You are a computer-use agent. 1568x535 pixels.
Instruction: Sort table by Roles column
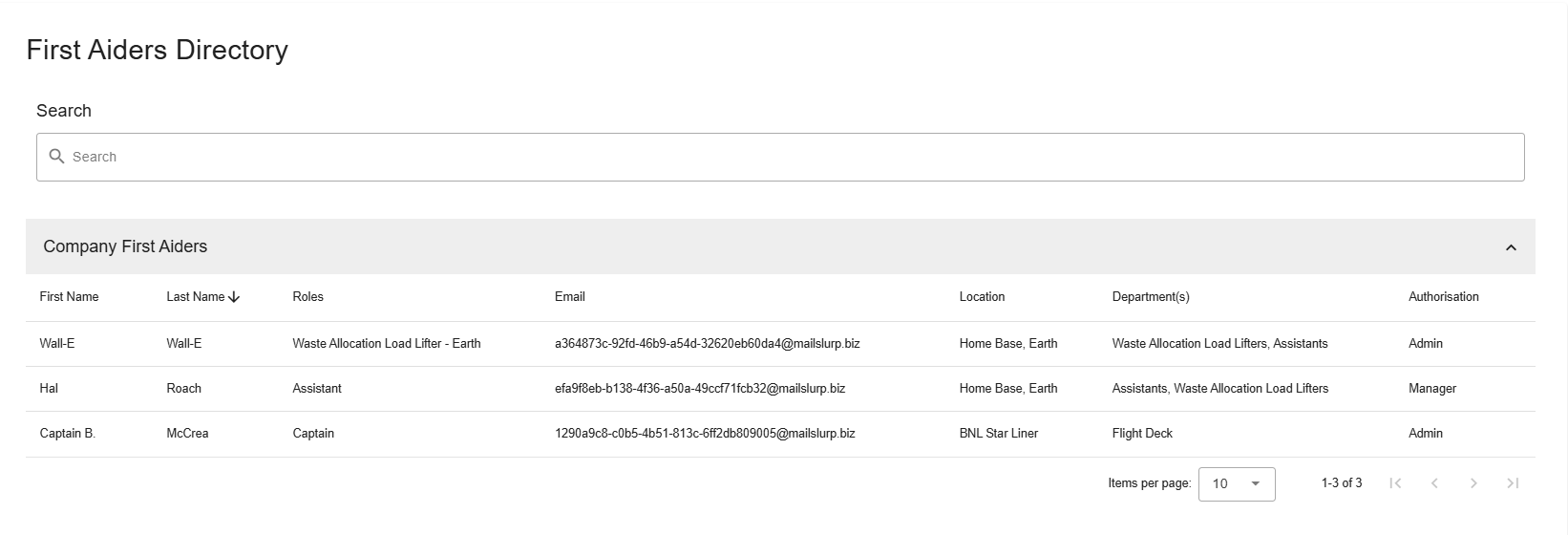[307, 297]
